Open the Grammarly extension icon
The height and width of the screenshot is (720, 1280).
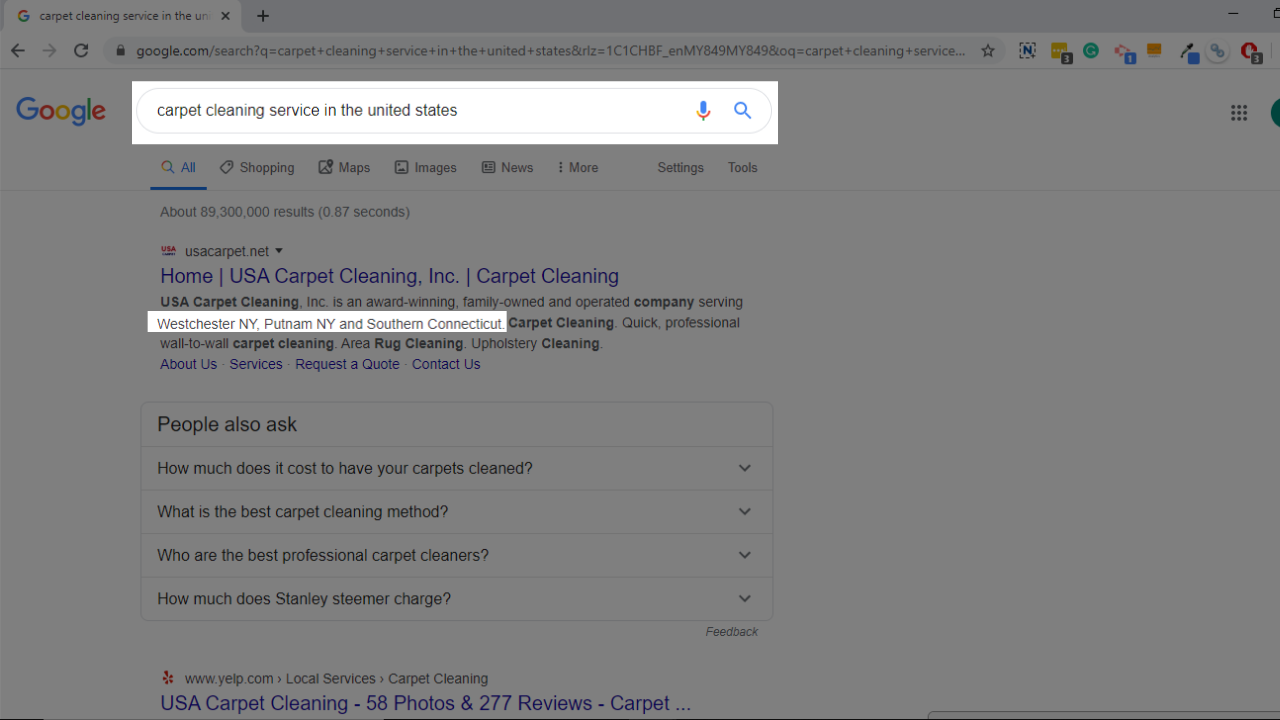(1091, 51)
